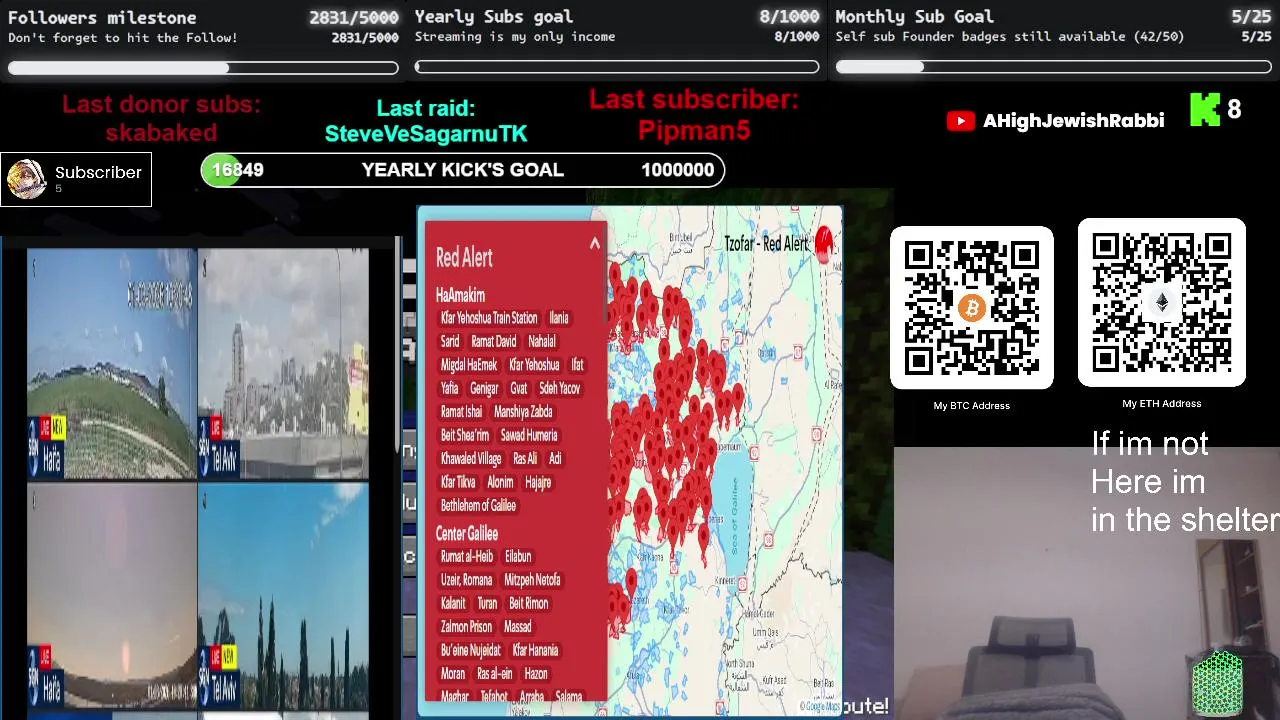
Task: Click the Beit Rimon location tag
Action: (x=528, y=603)
